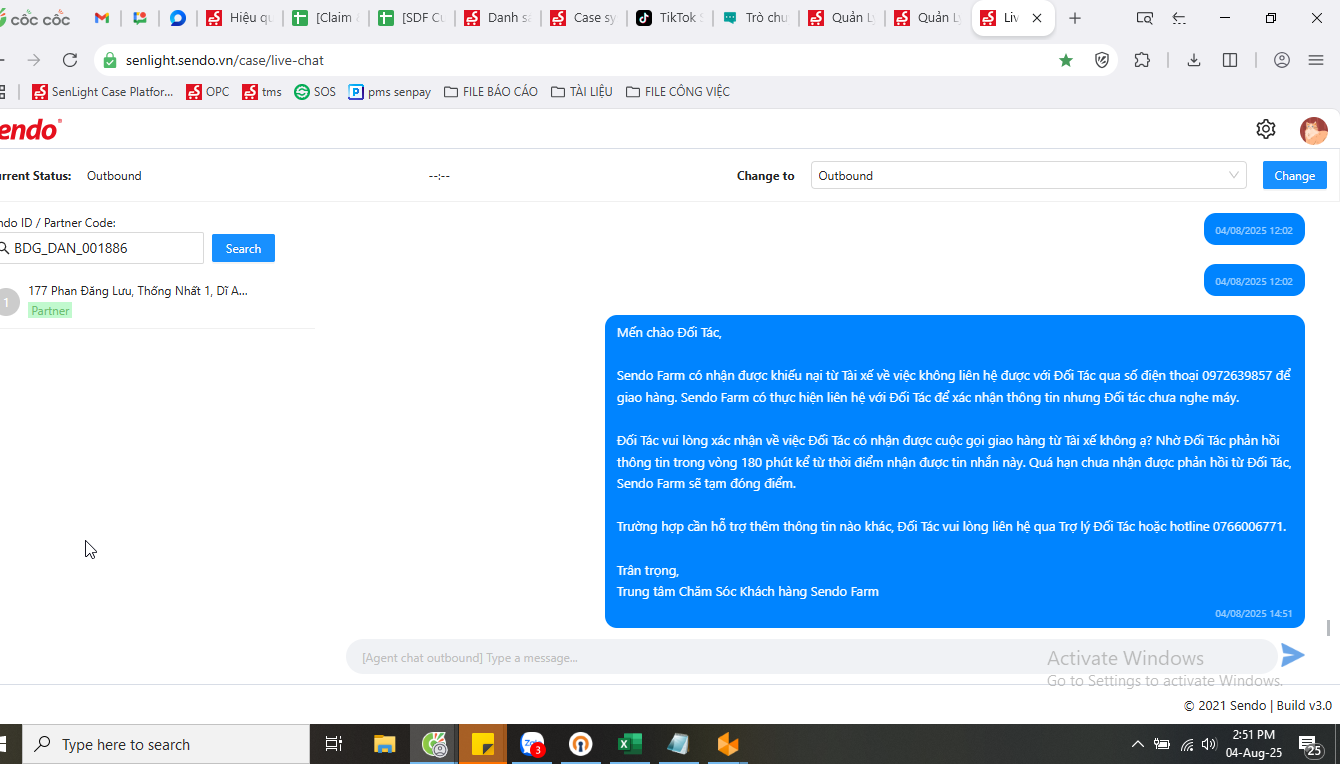
Task: Open File Explorer from taskbar
Action: (385, 744)
